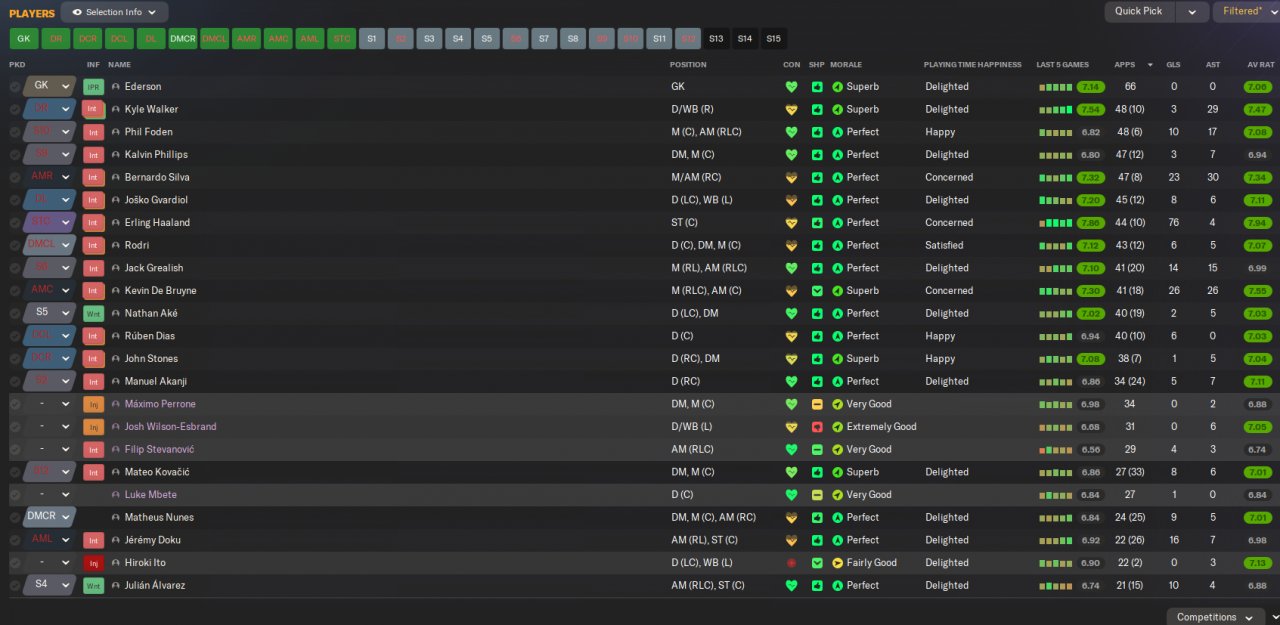The image size is (1280, 625).
Task: Click Kyle Walker's yellow condition heart
Action: pyautogui.click(x=791, y=109)
